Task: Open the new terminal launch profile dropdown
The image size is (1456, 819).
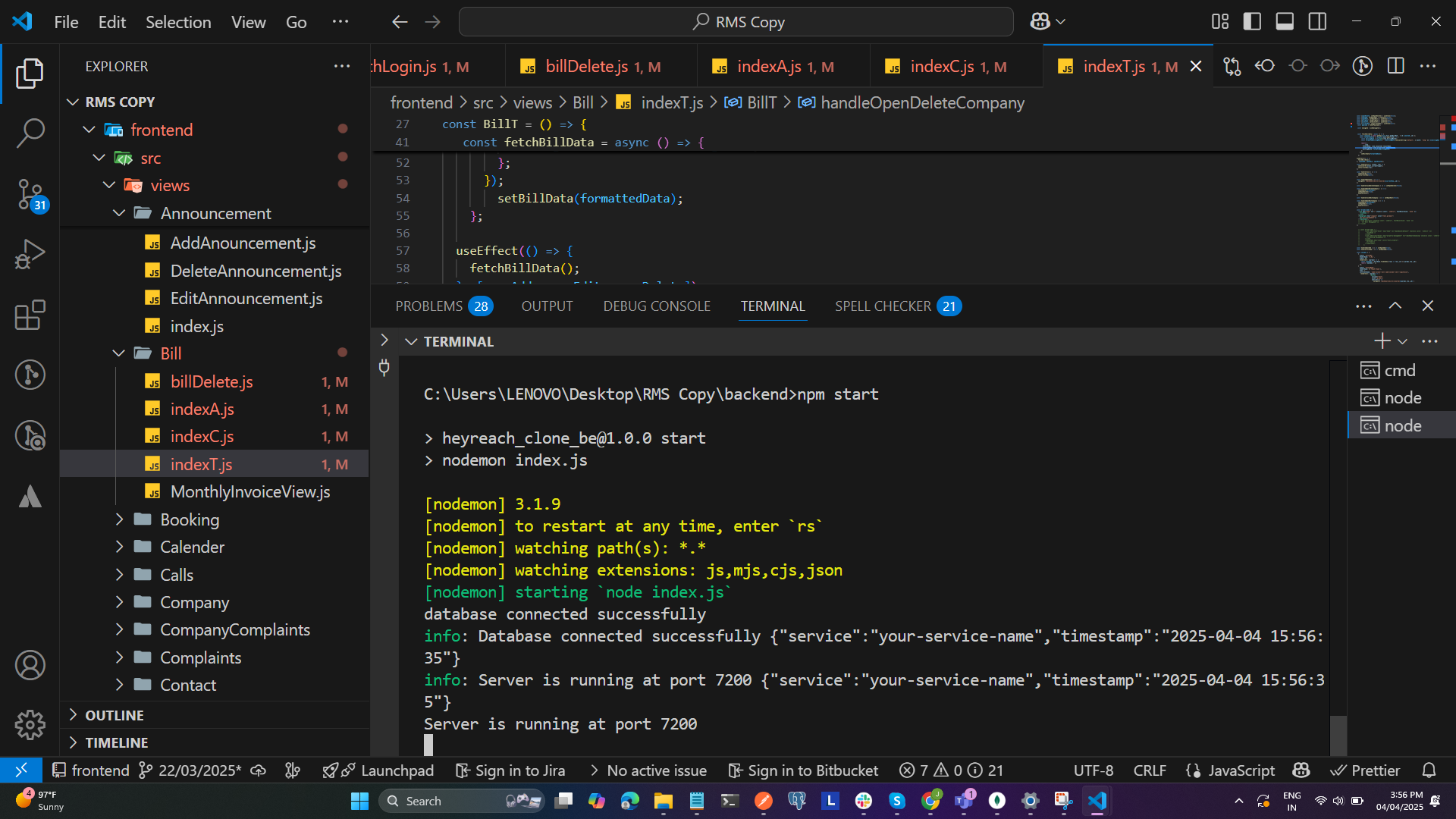Action: pyautogui.click(x=1403, y=342)
